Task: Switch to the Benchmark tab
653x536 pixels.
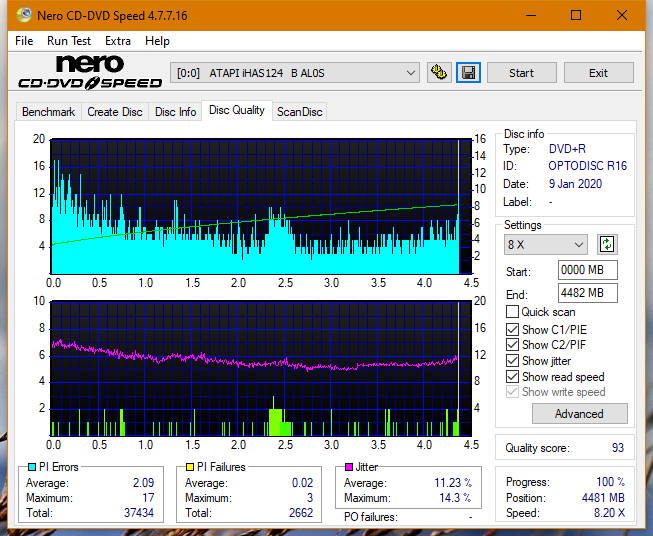Action: [48, 112]
